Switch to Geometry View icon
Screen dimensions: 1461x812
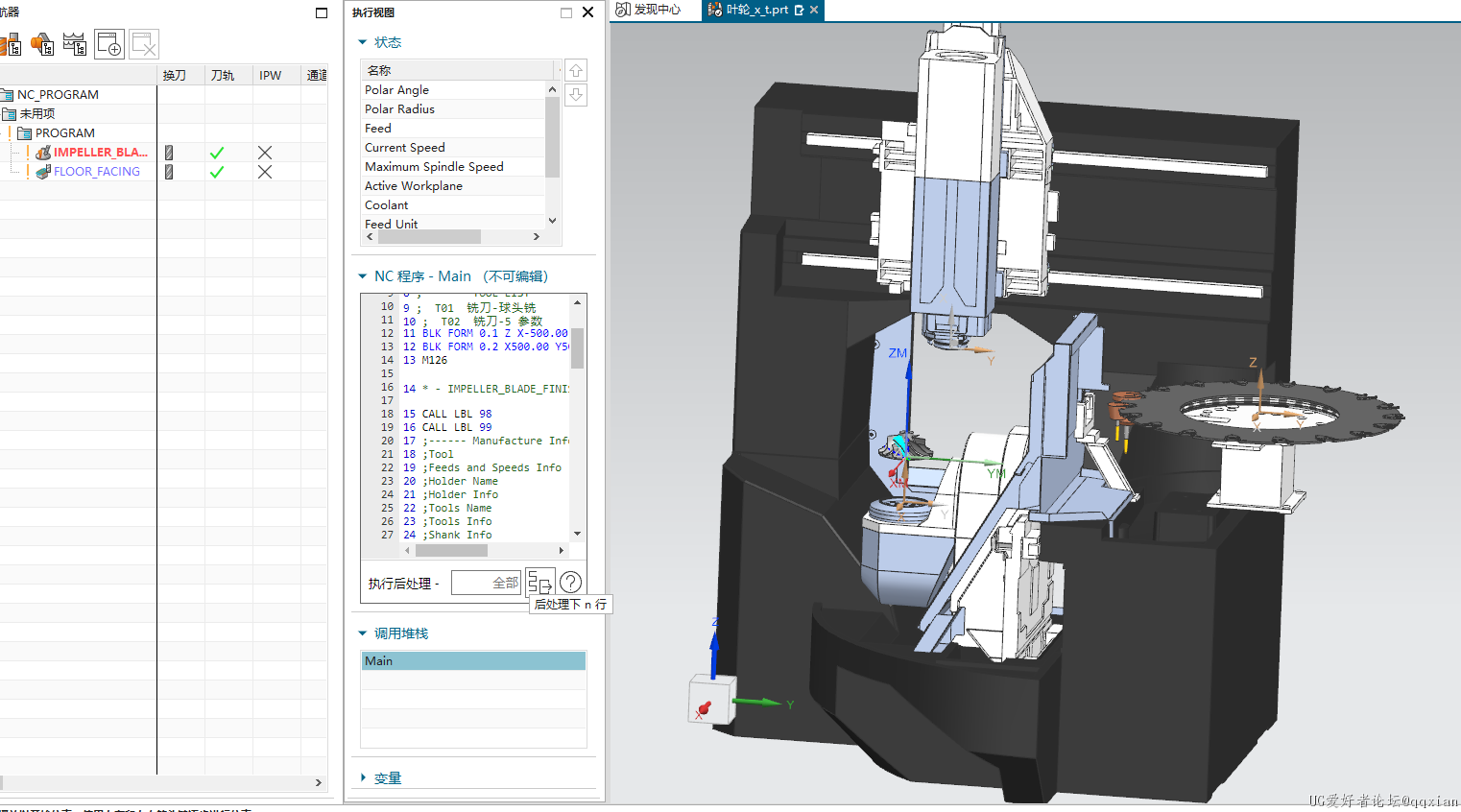coord(42,44)
